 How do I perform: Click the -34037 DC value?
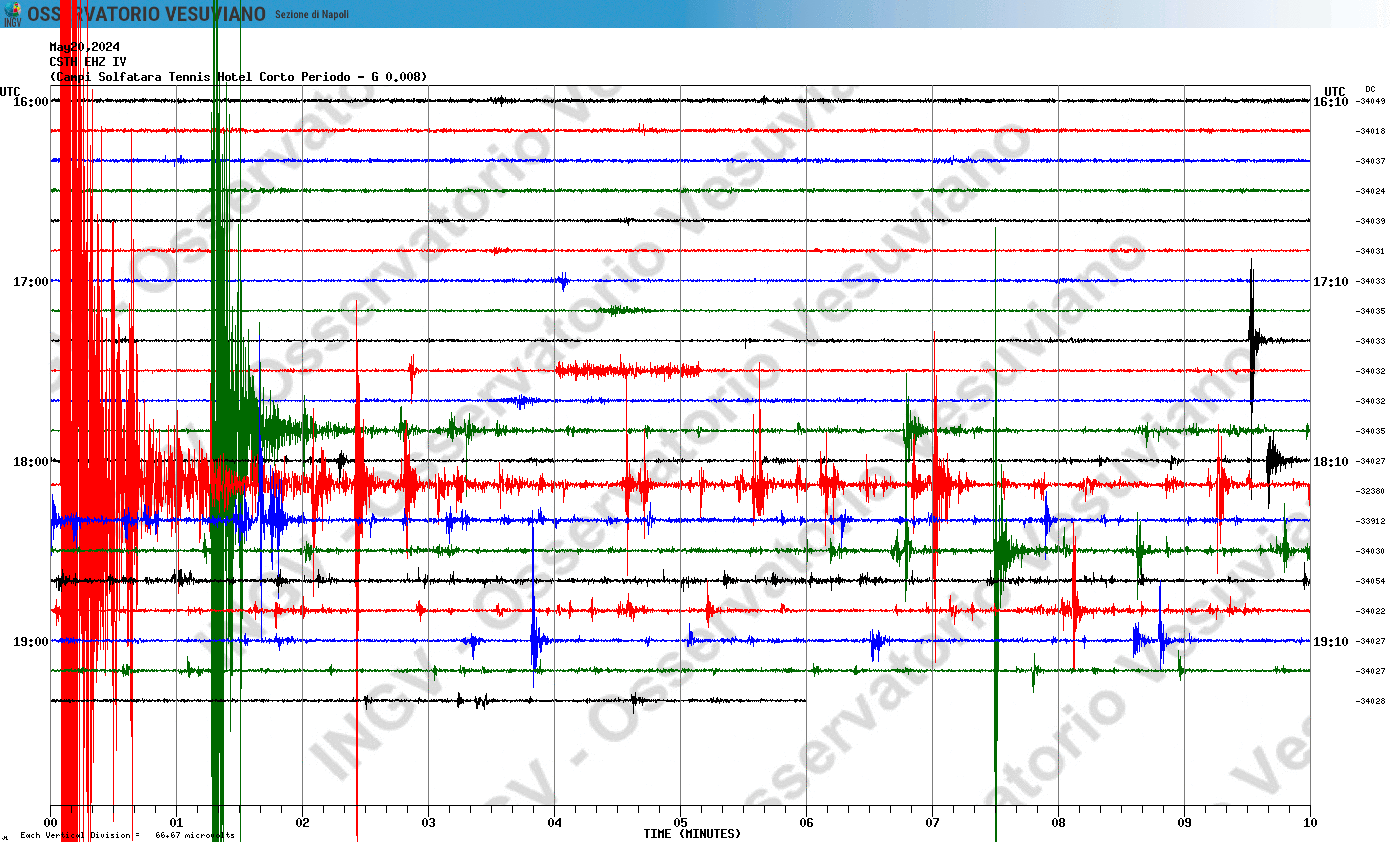point(1371,161)
